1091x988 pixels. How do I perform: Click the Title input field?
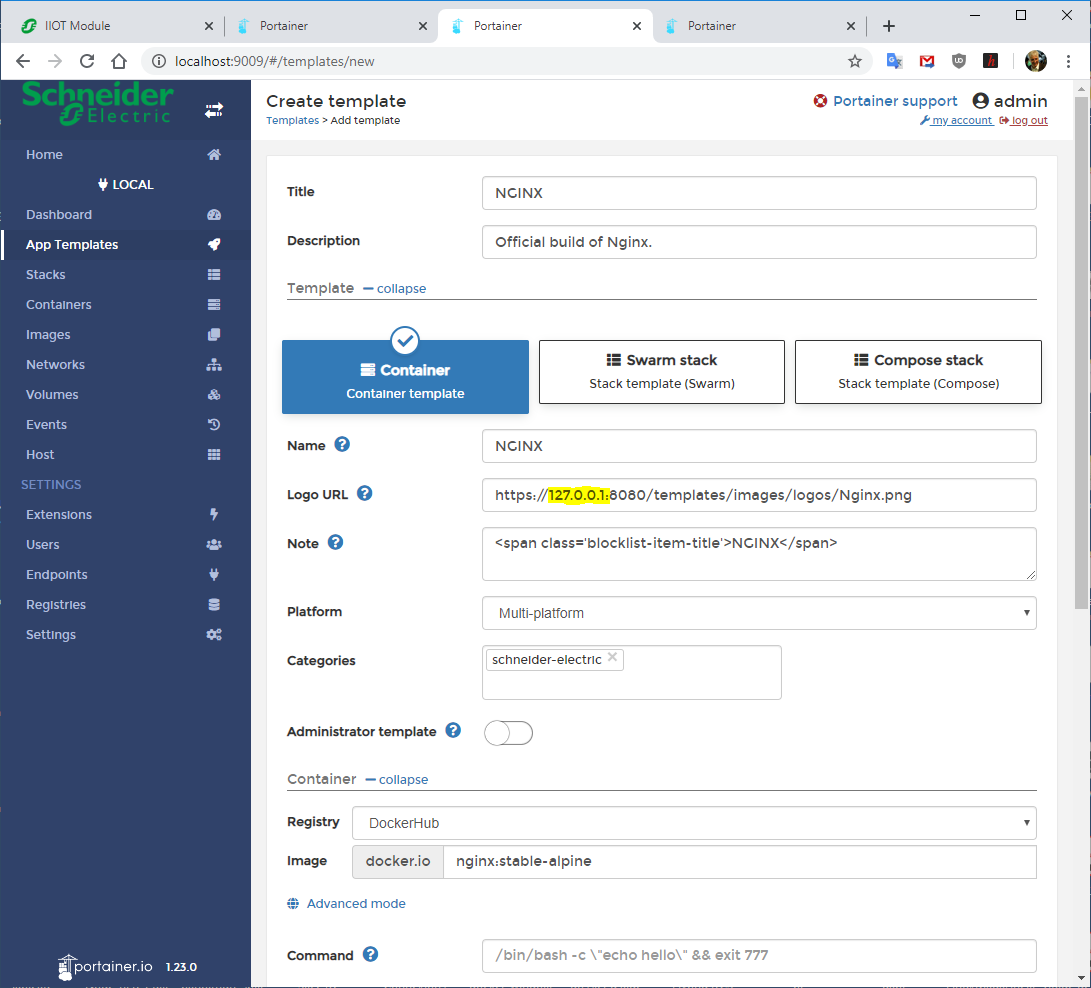click(x=759, y=193)
